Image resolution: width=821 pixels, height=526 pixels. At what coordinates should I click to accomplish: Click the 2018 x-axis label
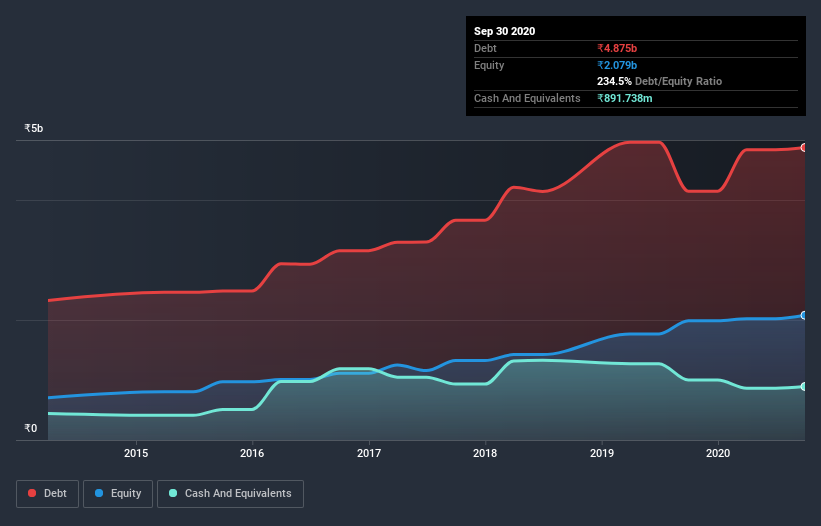coord(485,453)
